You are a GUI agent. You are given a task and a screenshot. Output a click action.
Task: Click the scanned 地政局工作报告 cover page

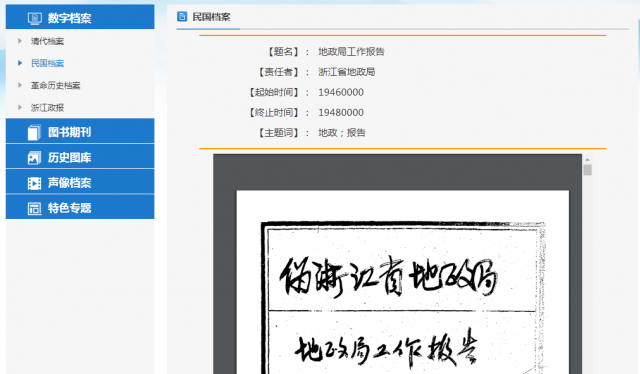(x=402, y=282)
